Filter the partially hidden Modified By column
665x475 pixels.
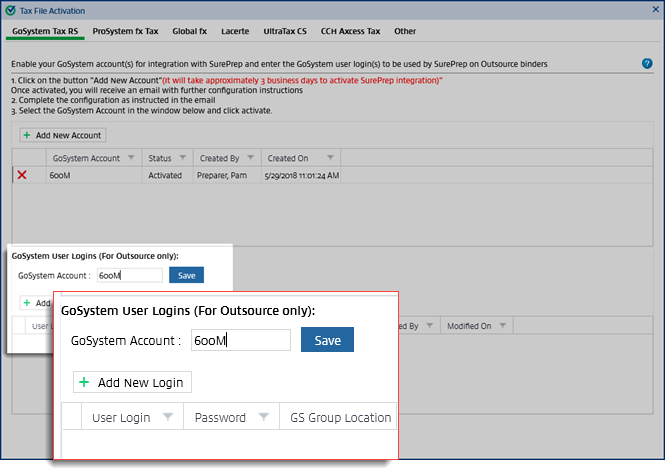[430, 326]
